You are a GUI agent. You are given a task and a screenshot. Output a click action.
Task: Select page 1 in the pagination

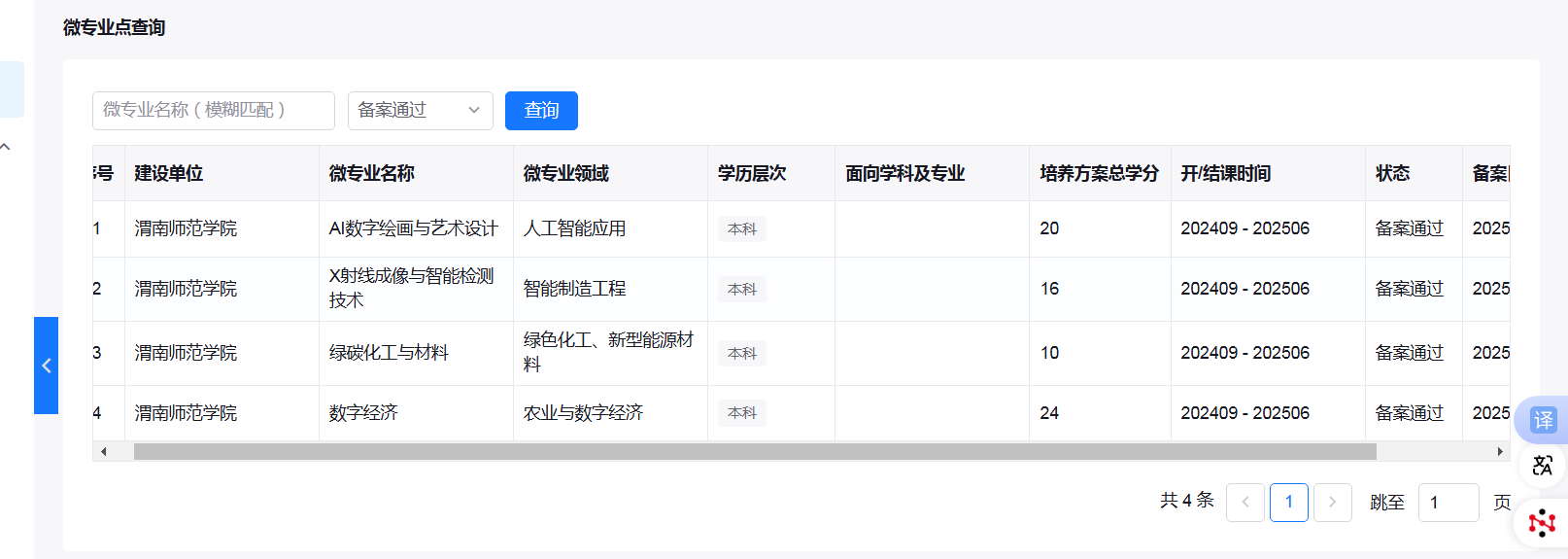[1288, 503]
